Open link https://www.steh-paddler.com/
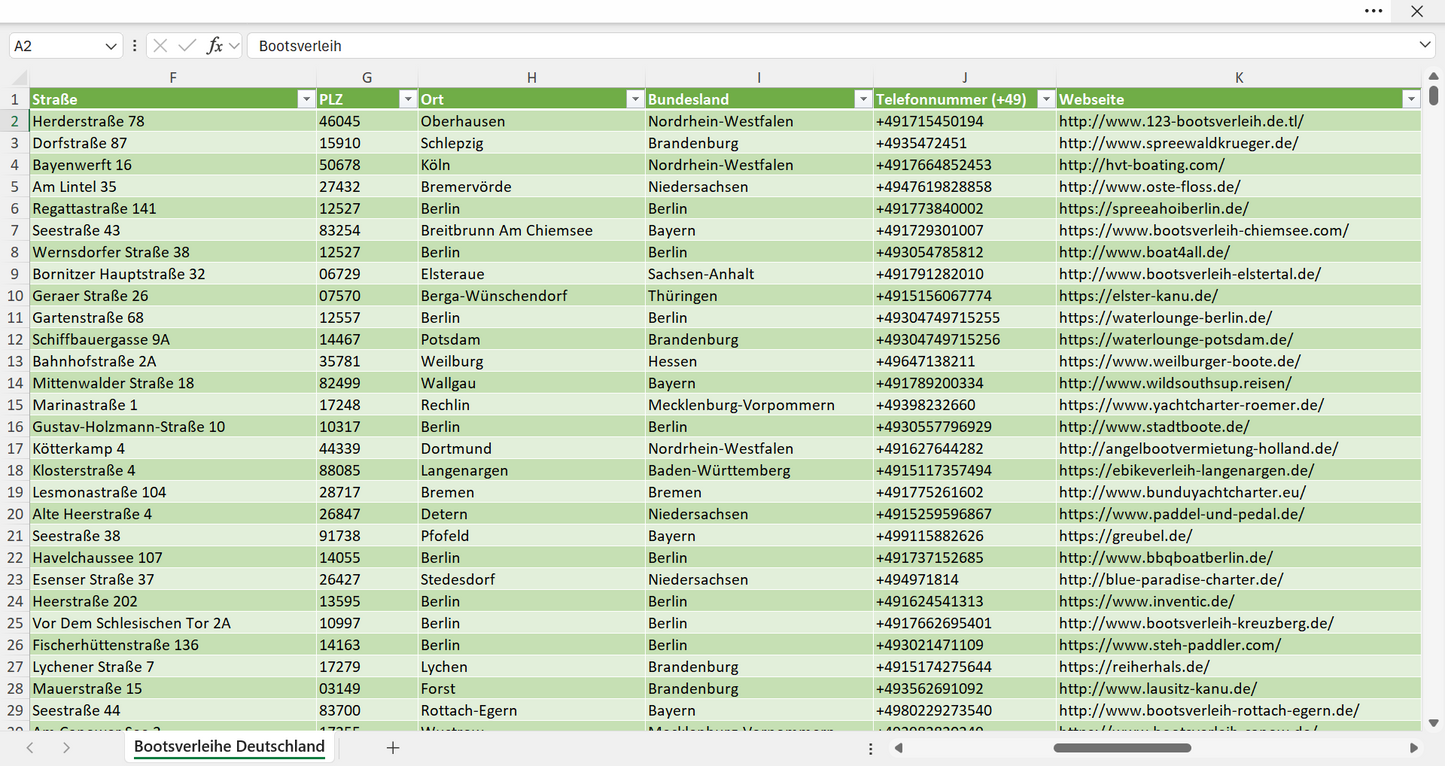The image size is (1445, 766). pyautogui.click(x=1170, y=645)
